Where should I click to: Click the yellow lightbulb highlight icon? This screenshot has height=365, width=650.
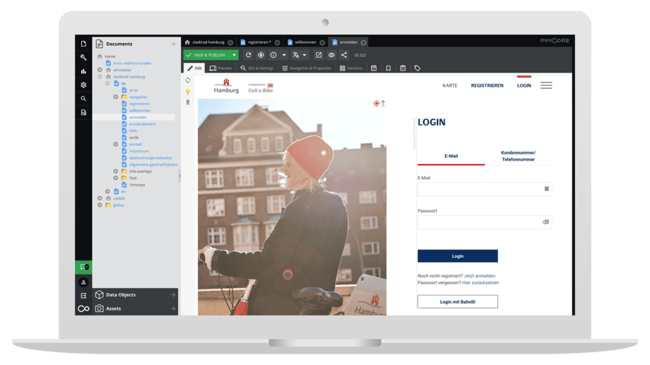point(188,91)
